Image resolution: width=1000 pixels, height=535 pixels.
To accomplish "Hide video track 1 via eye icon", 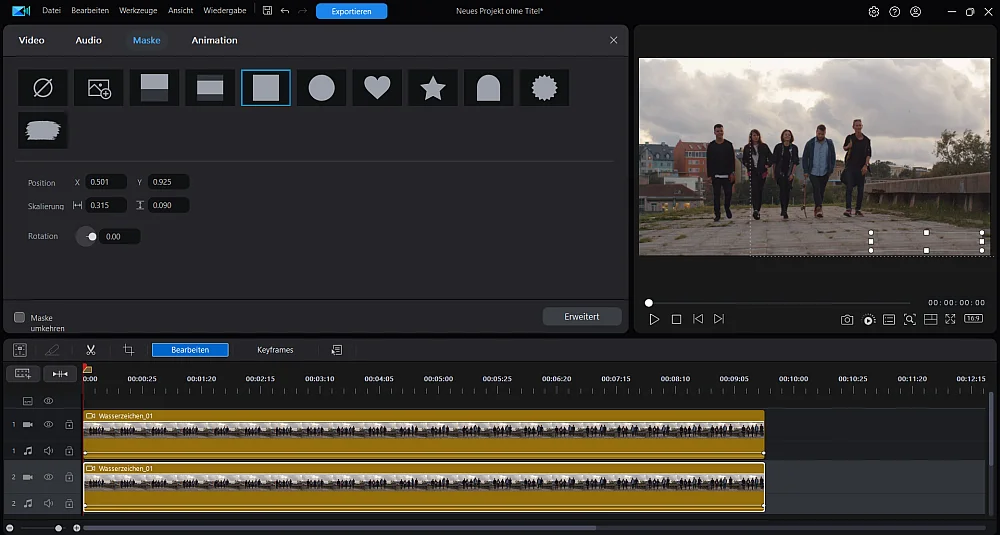I will click(48, 424).
